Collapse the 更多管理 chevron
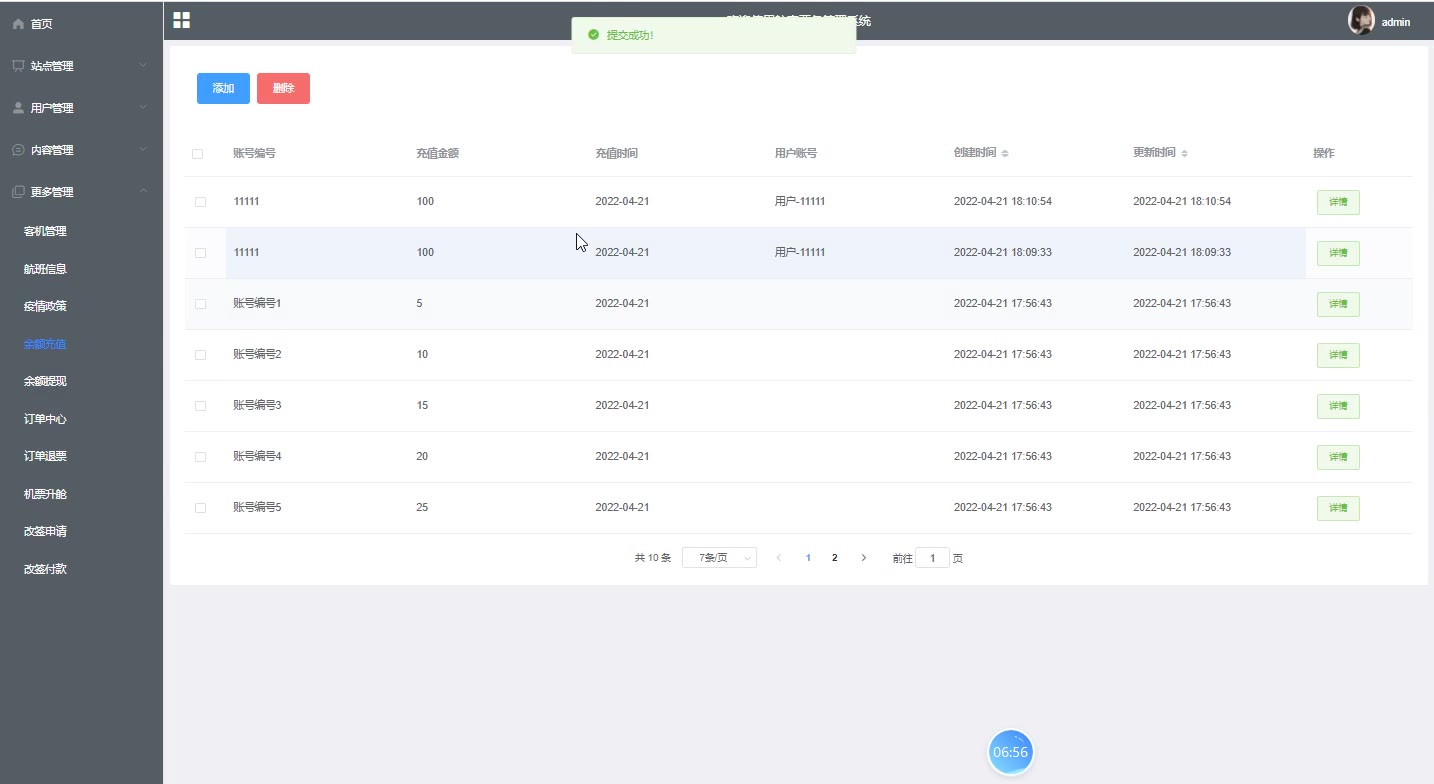Viewport: 1434px width, 784px height. click(x=143, y=192)
